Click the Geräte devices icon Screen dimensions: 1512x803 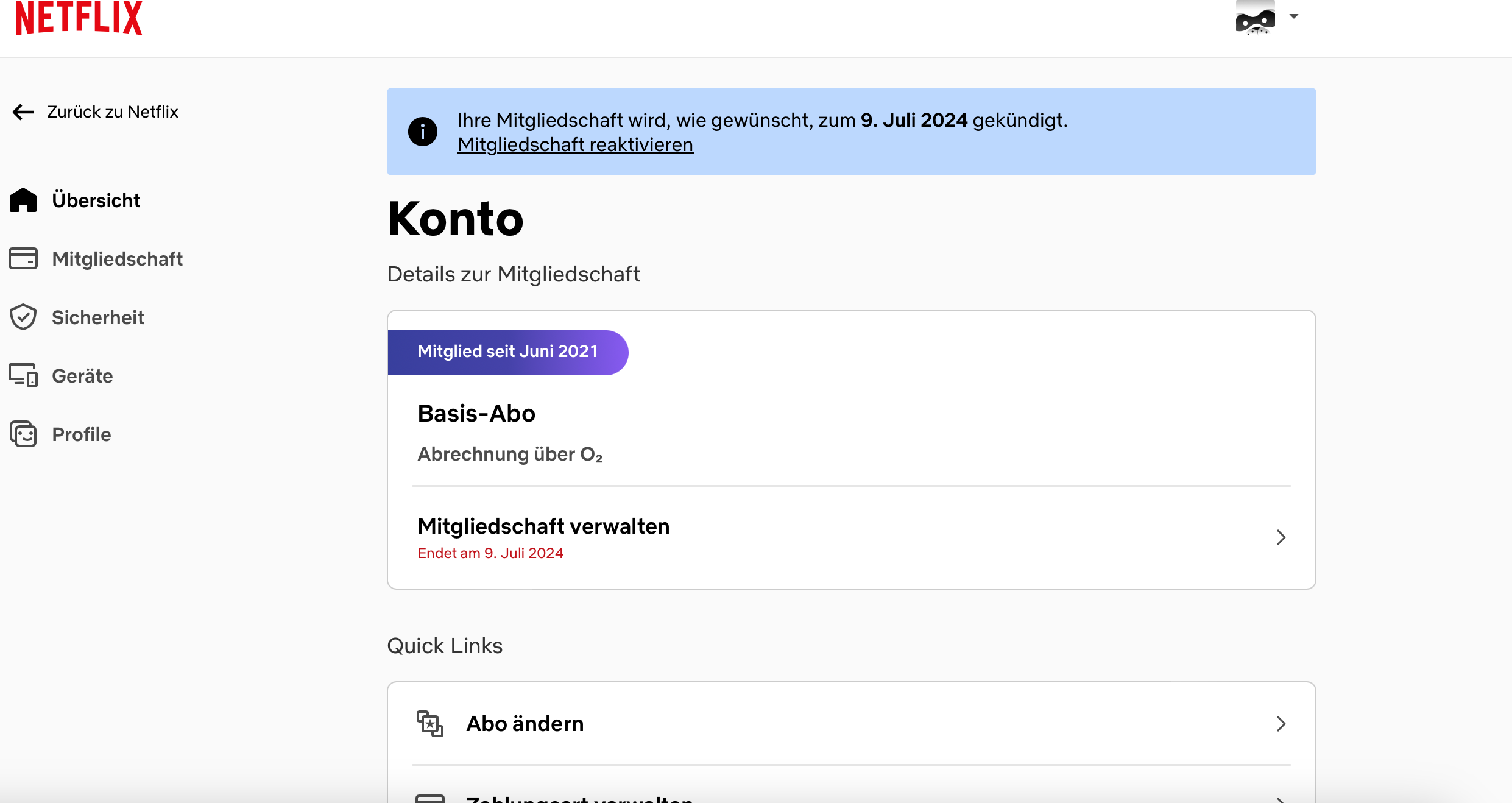point(23,375)
